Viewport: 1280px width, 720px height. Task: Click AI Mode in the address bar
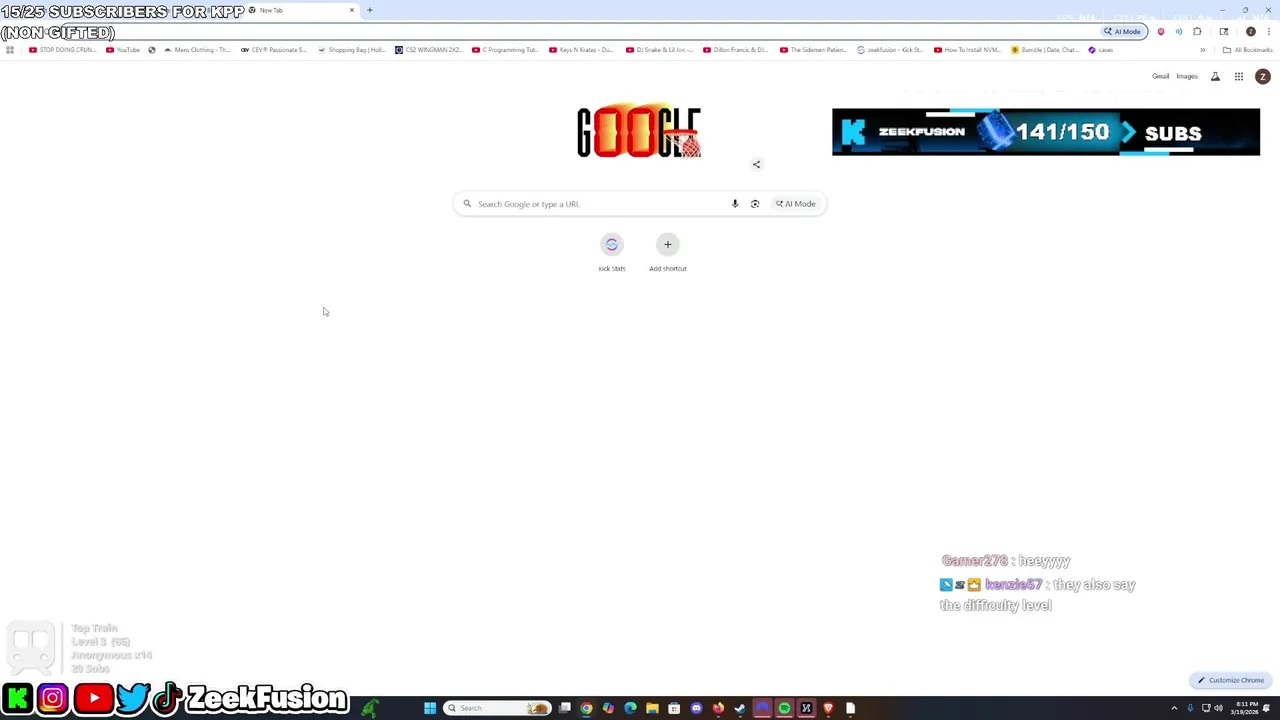point(1123,31)
